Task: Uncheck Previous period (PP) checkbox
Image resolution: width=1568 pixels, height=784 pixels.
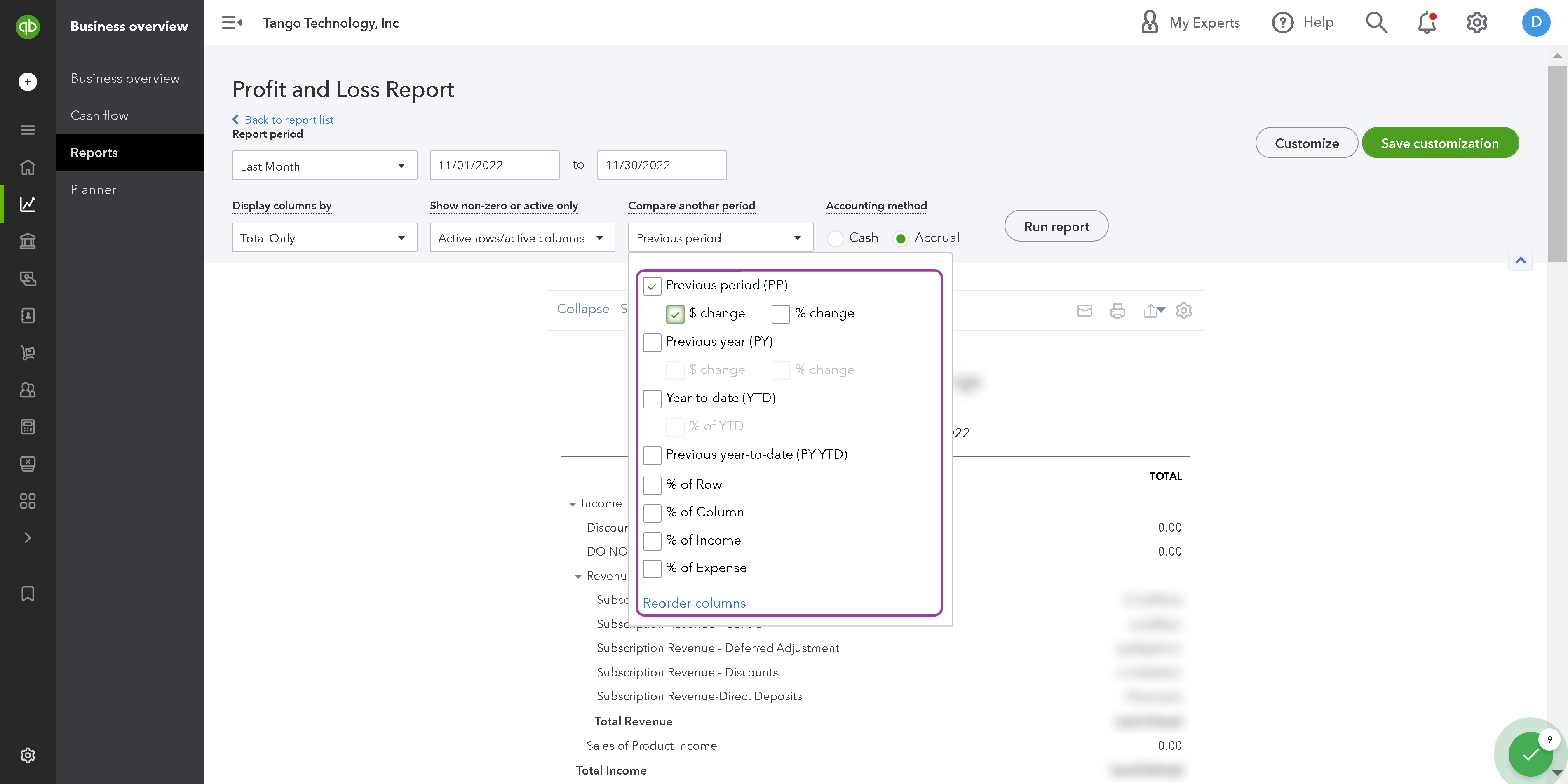Action: [652, 286]
